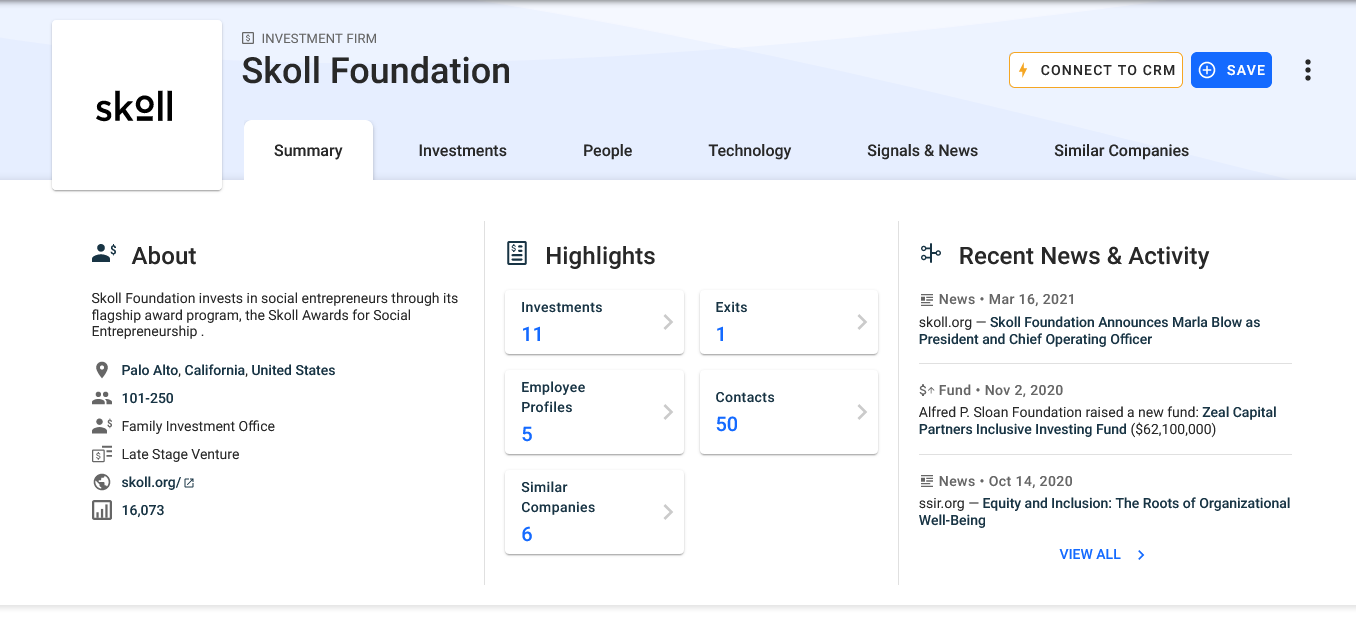
Task: Click the plus circle icon in Save button
Action: point(1207,70)
